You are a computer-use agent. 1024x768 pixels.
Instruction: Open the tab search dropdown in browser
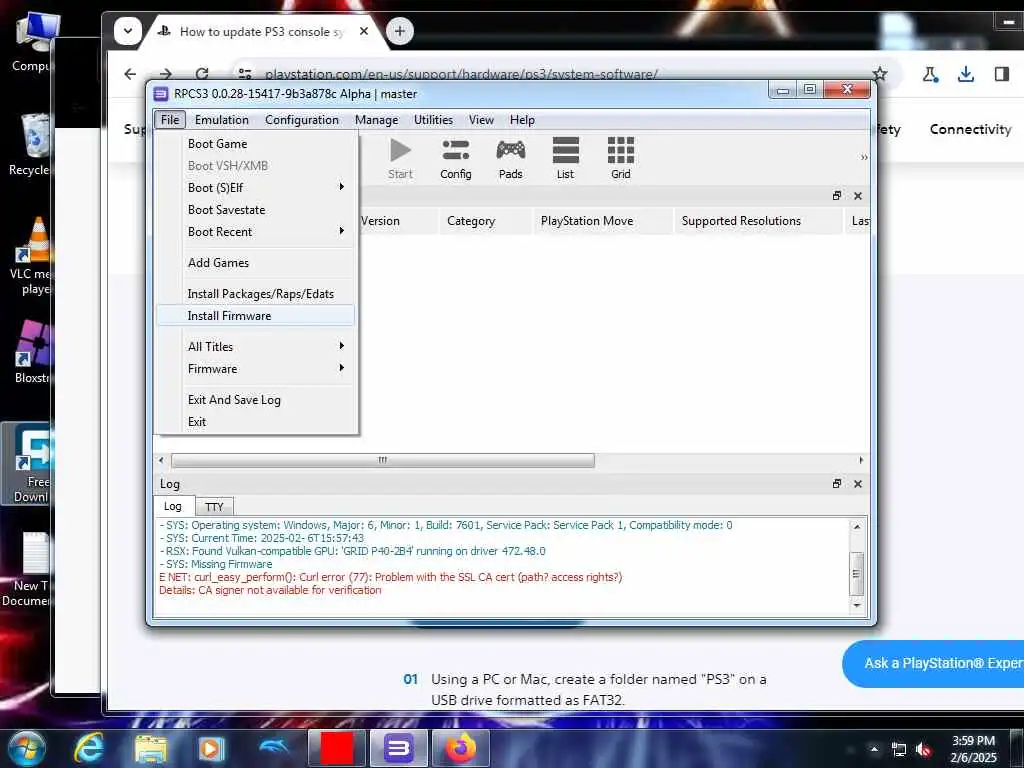128,31
